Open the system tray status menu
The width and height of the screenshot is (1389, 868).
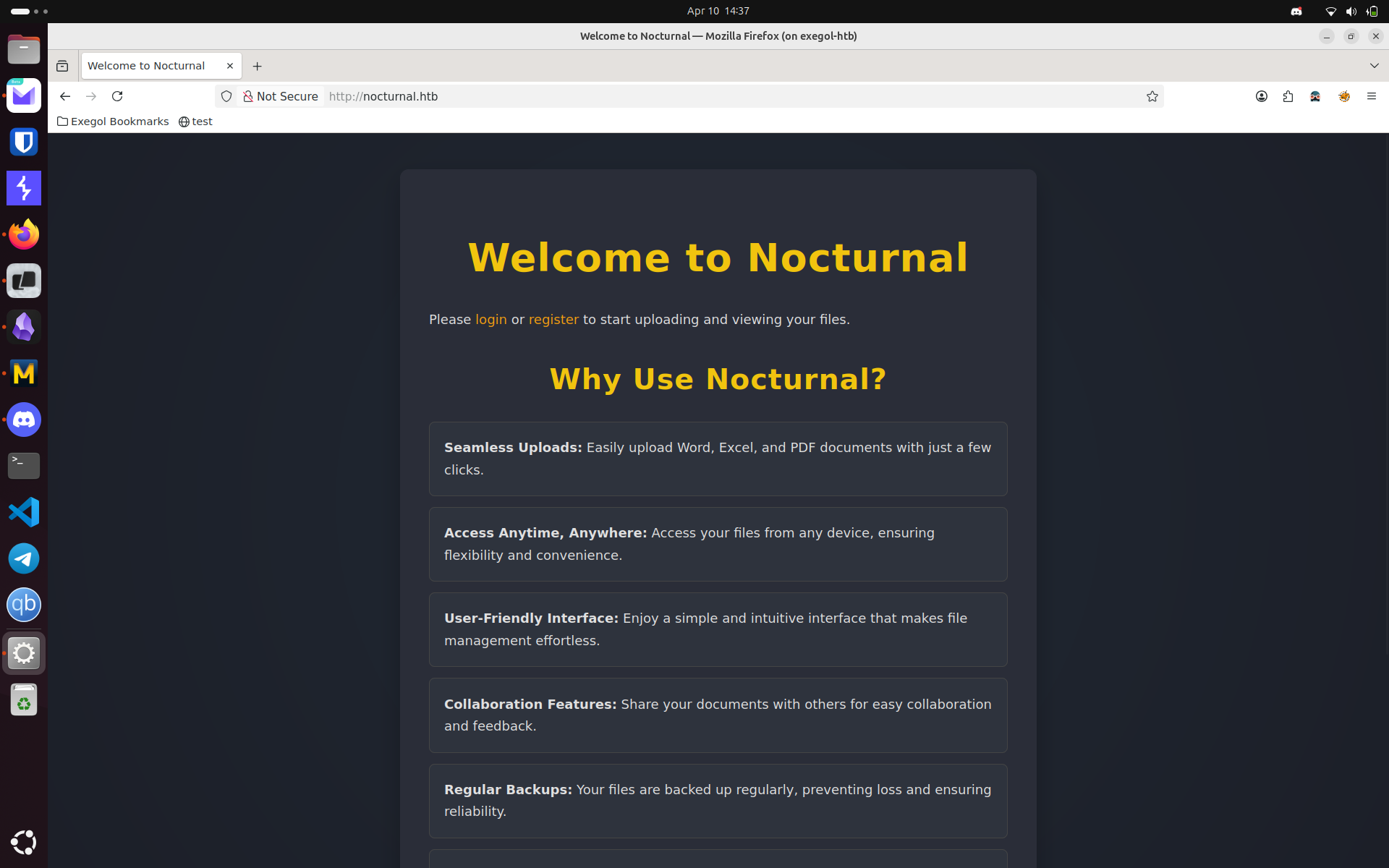click(x=1351, y=11)
